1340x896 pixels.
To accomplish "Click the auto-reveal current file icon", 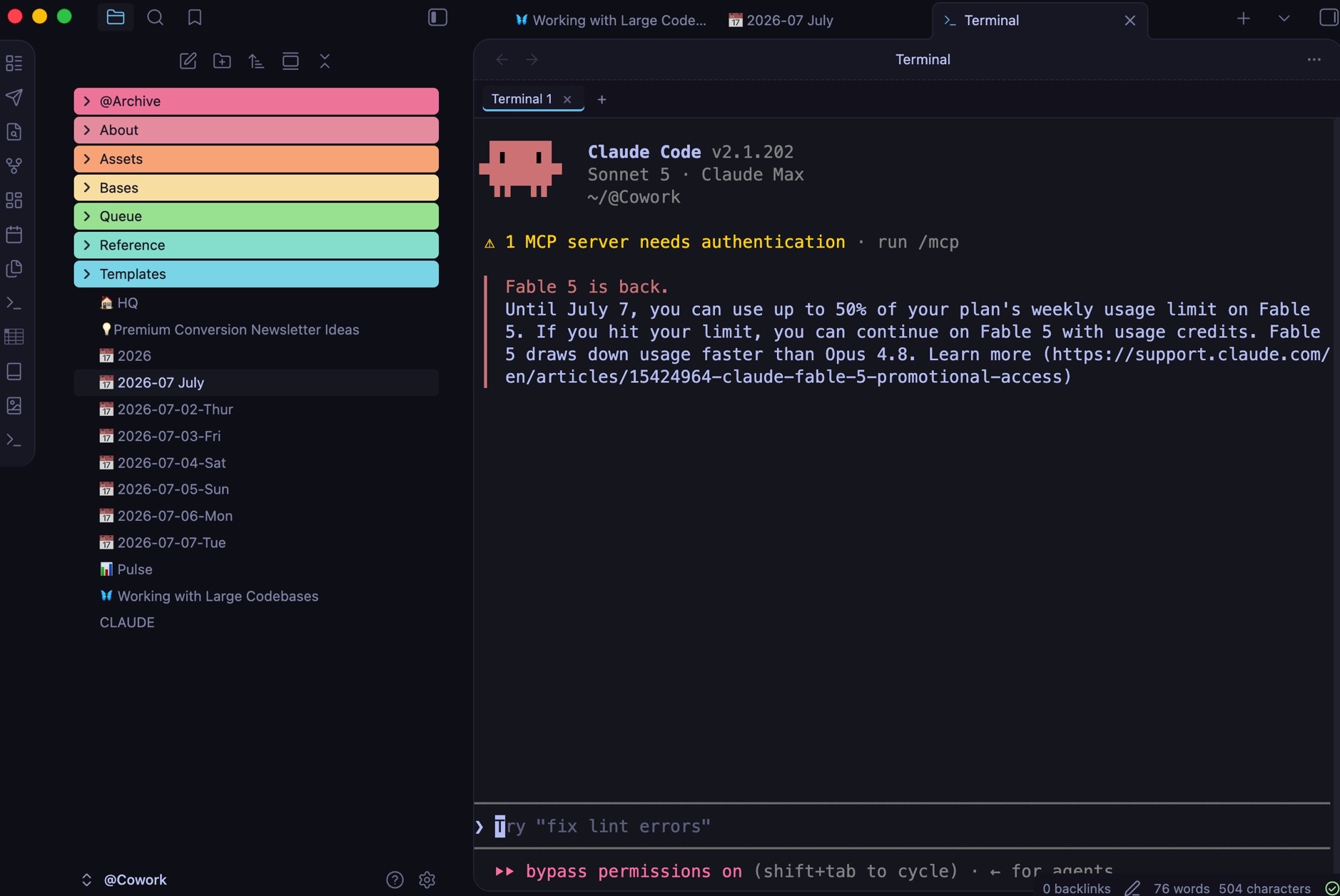I will (x=290, y=61).
